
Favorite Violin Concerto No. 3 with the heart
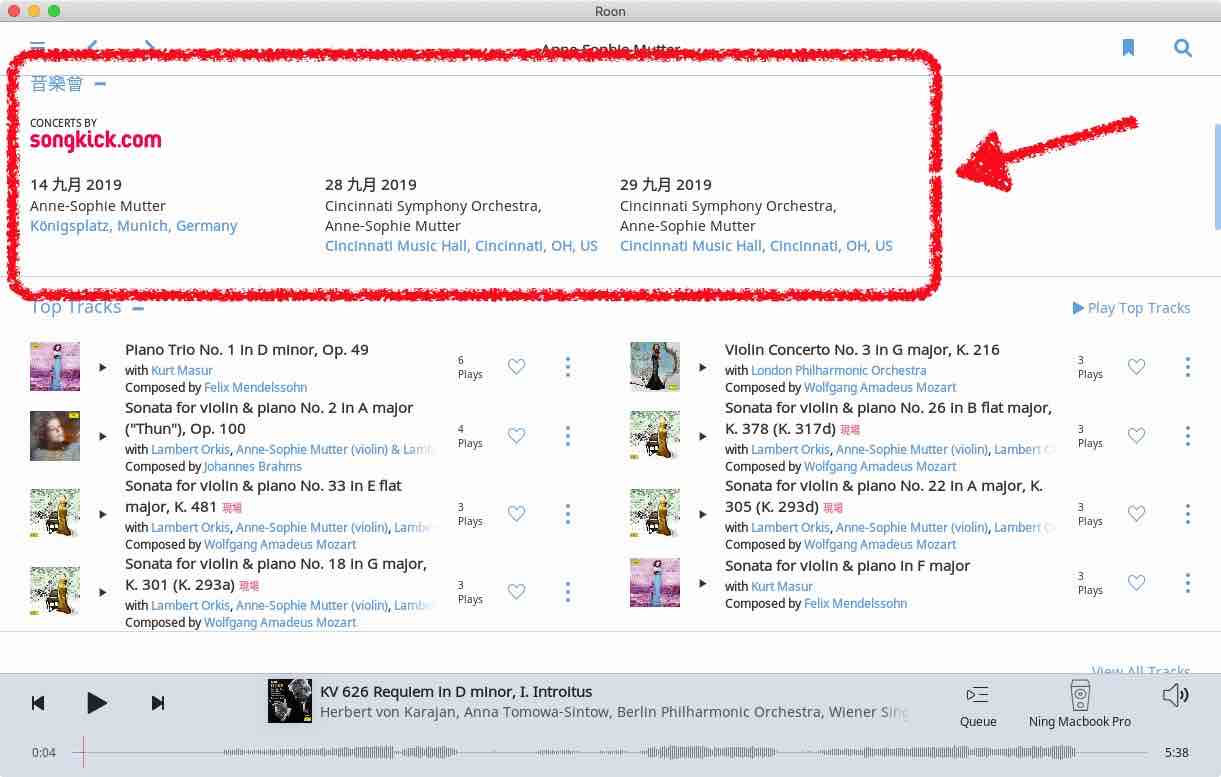pos(1136,367)
